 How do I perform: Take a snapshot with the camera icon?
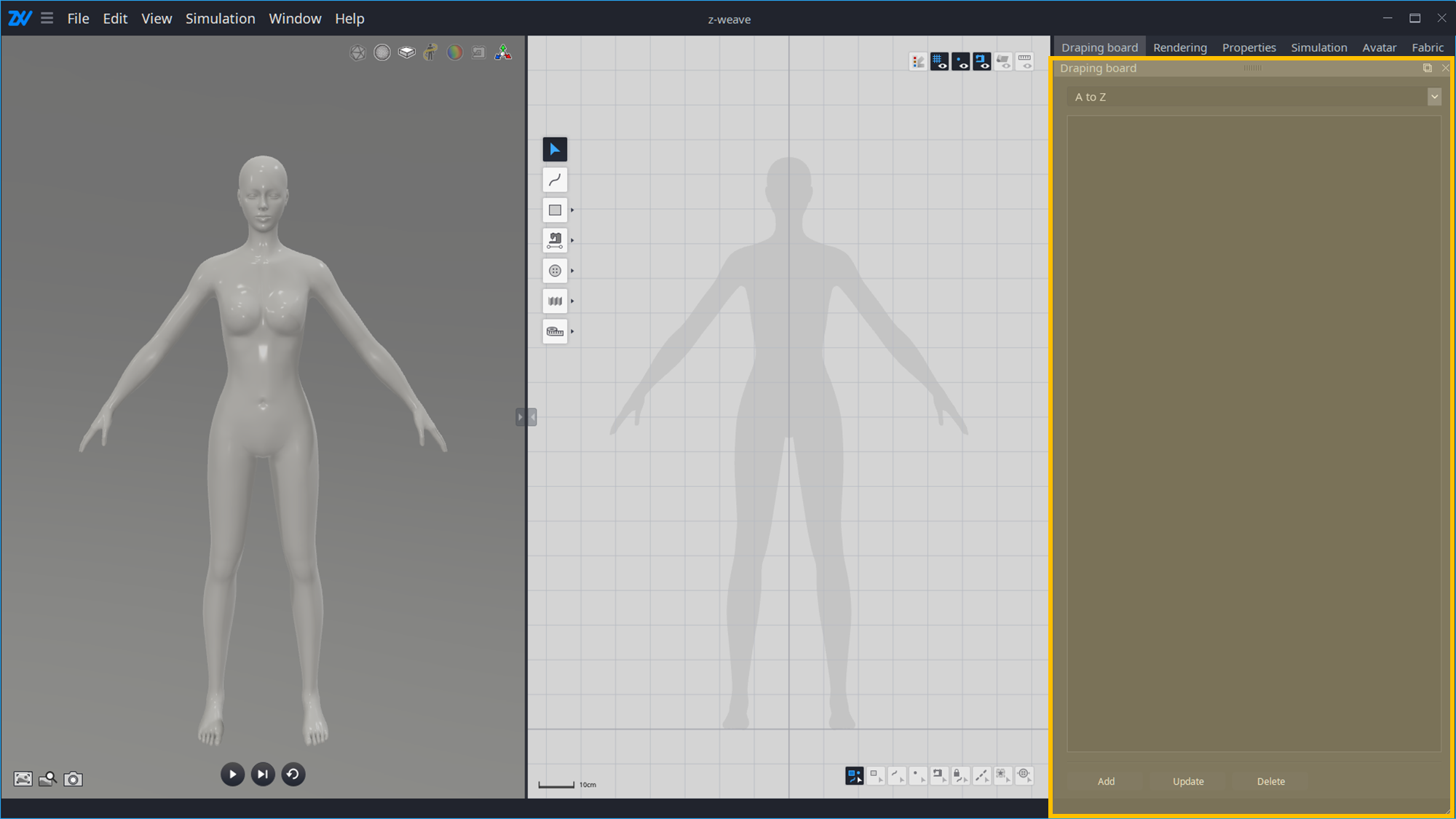73,779
